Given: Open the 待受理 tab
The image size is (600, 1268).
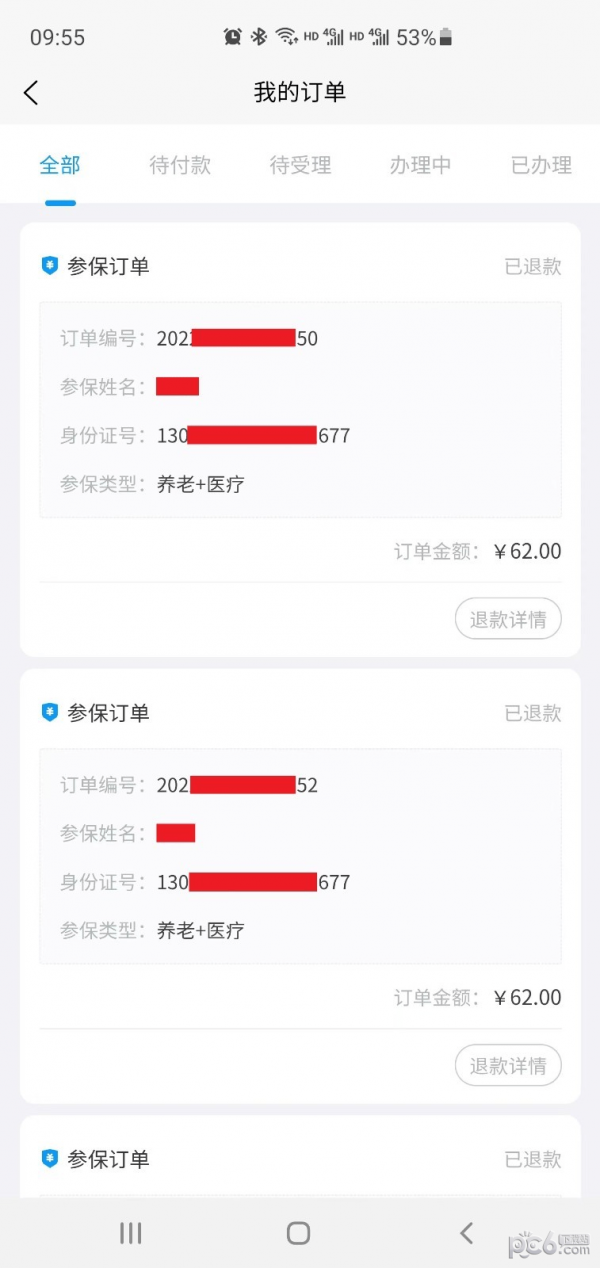Looking at the screenshot, I should tap(300, 165).
